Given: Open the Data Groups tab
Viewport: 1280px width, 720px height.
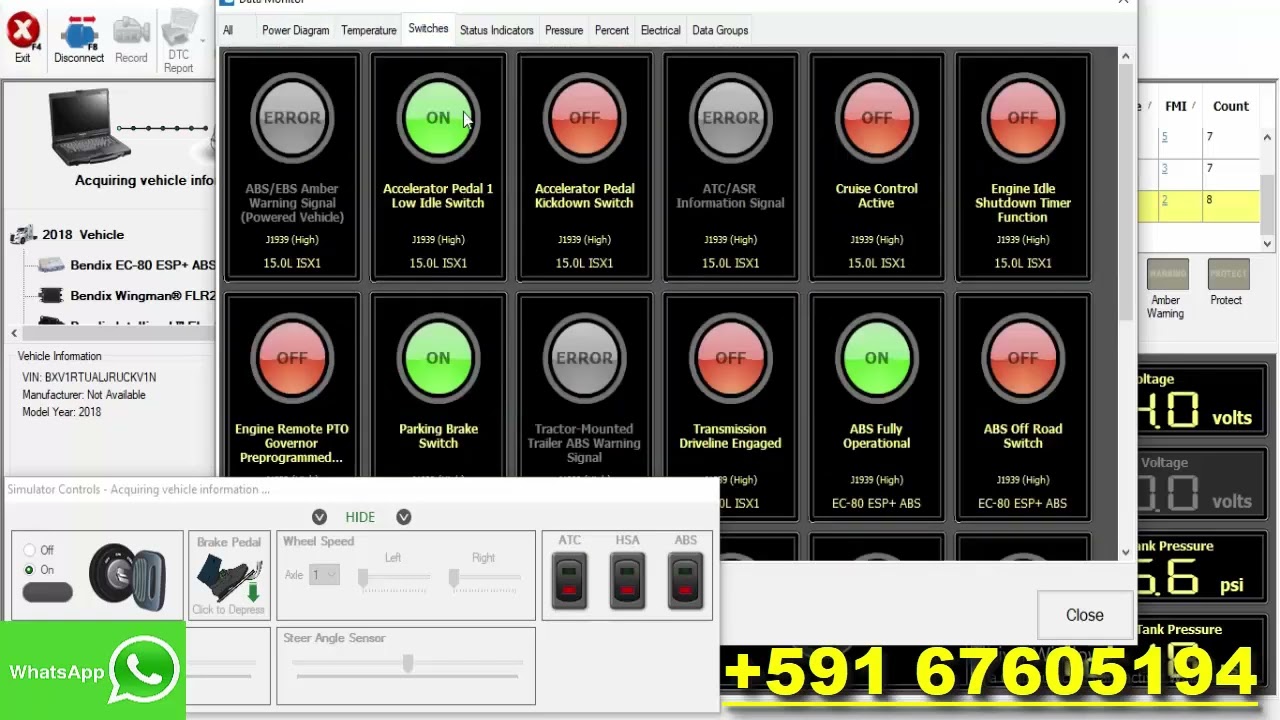Looking at the screenshot, I should pos(720,30).
